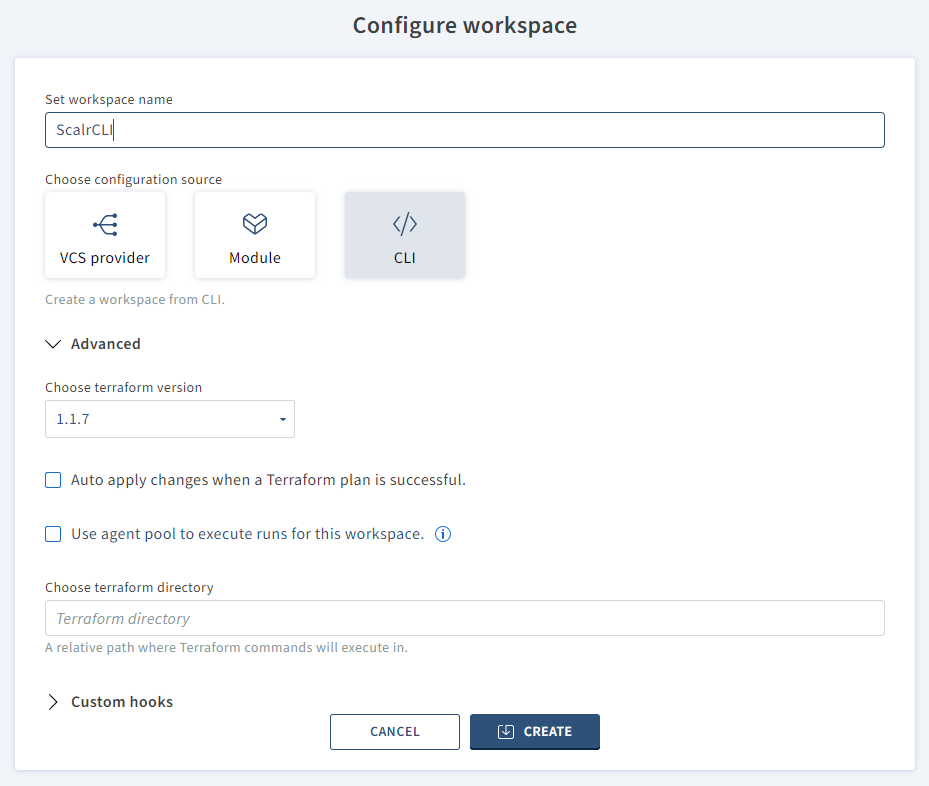Viewport: 929px width, 786px height.
Task: Select the VCS provider configuration source icon
Action: click(x=104, y=234)
